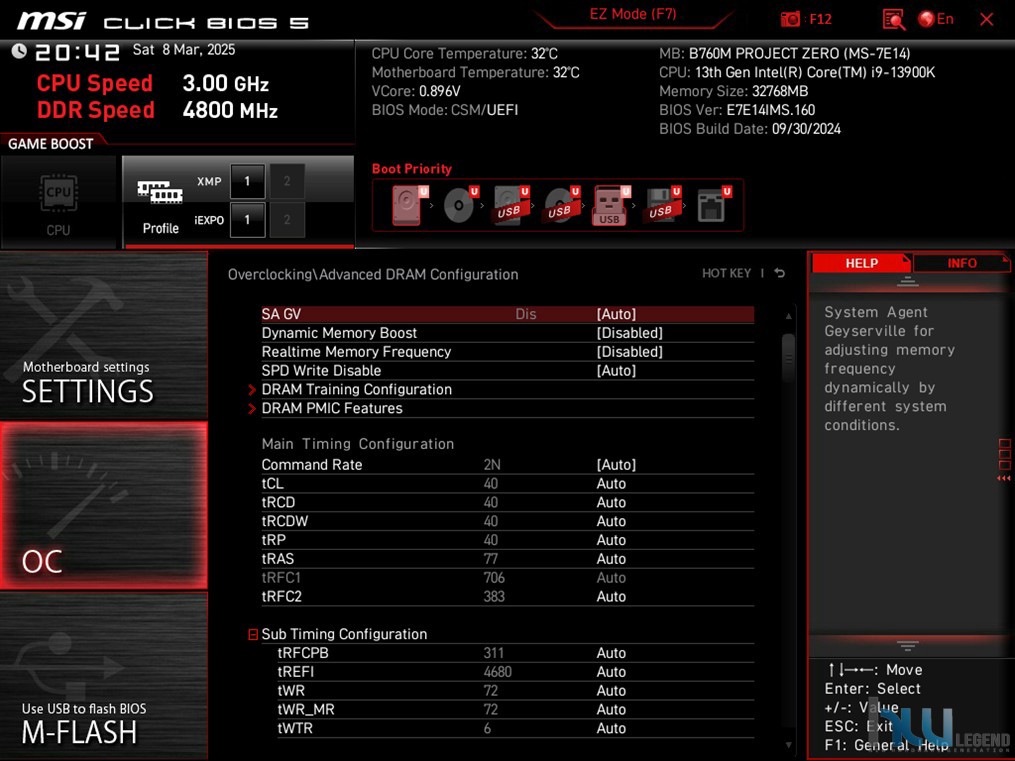Image resolution: width=1015 pixels, height=761 pixels.
Task: Collapse the Sub Timing Configuration section
Action: tap(253, 634)
